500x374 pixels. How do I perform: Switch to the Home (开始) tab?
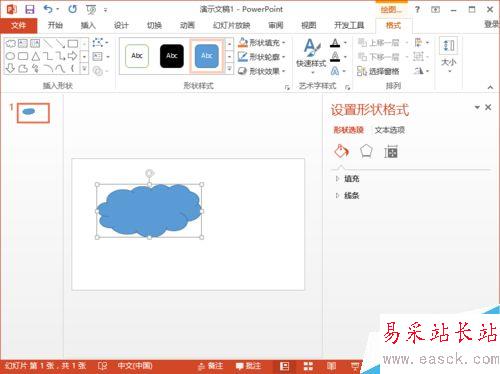[x=55, y=25]
